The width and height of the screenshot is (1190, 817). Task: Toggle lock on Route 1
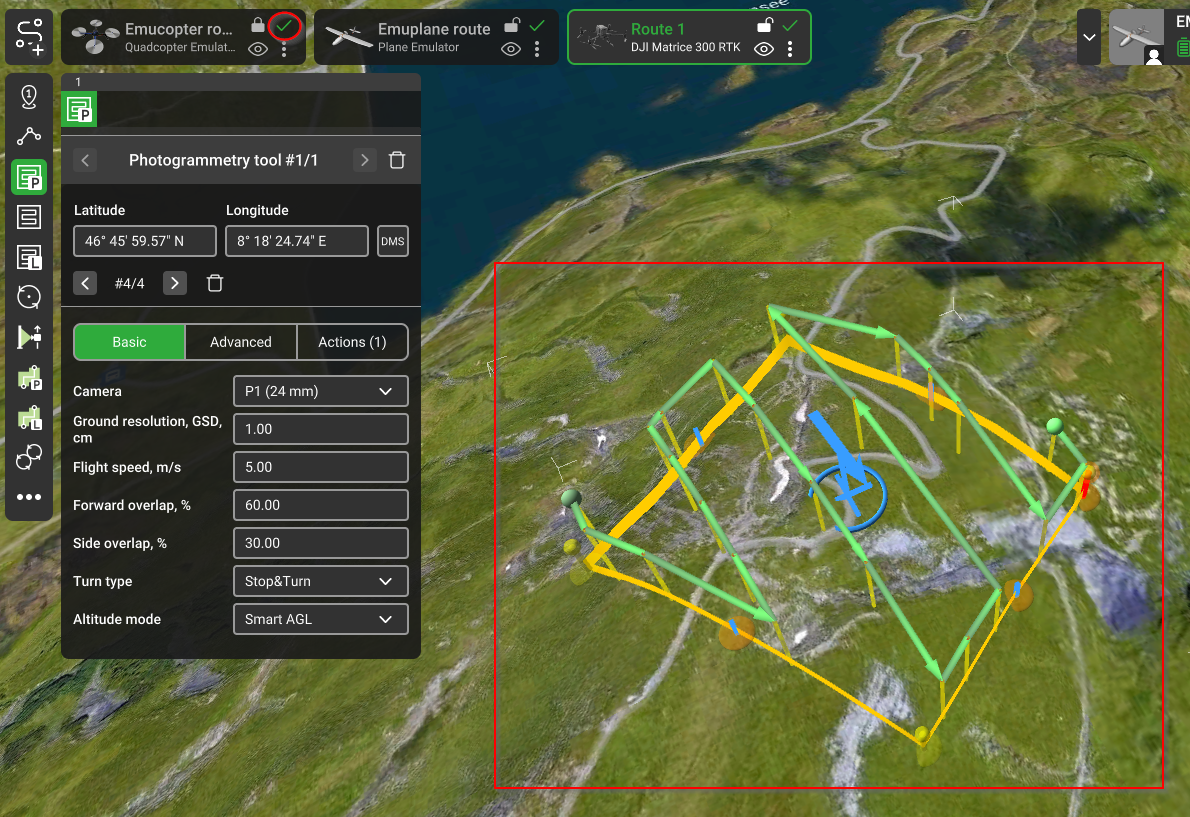[764, 26]
